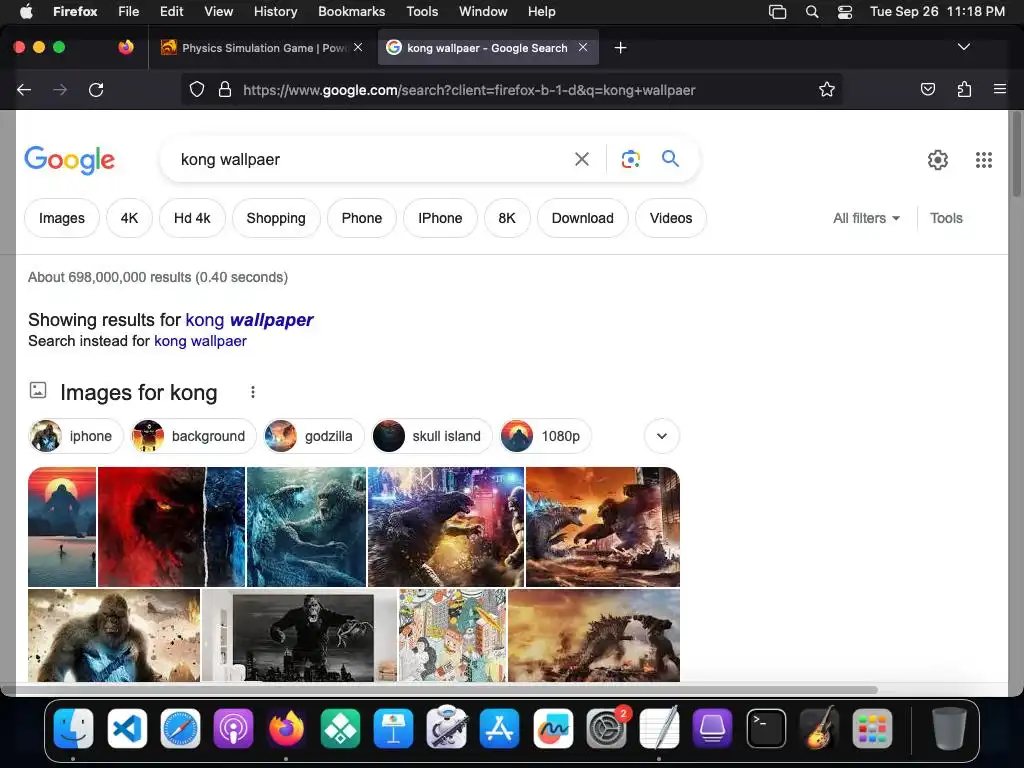The height and width of the screenshot is (768, 1024).
Task: Open the black-and-white Kong city thumbnail
Action: tap(299, 635)
